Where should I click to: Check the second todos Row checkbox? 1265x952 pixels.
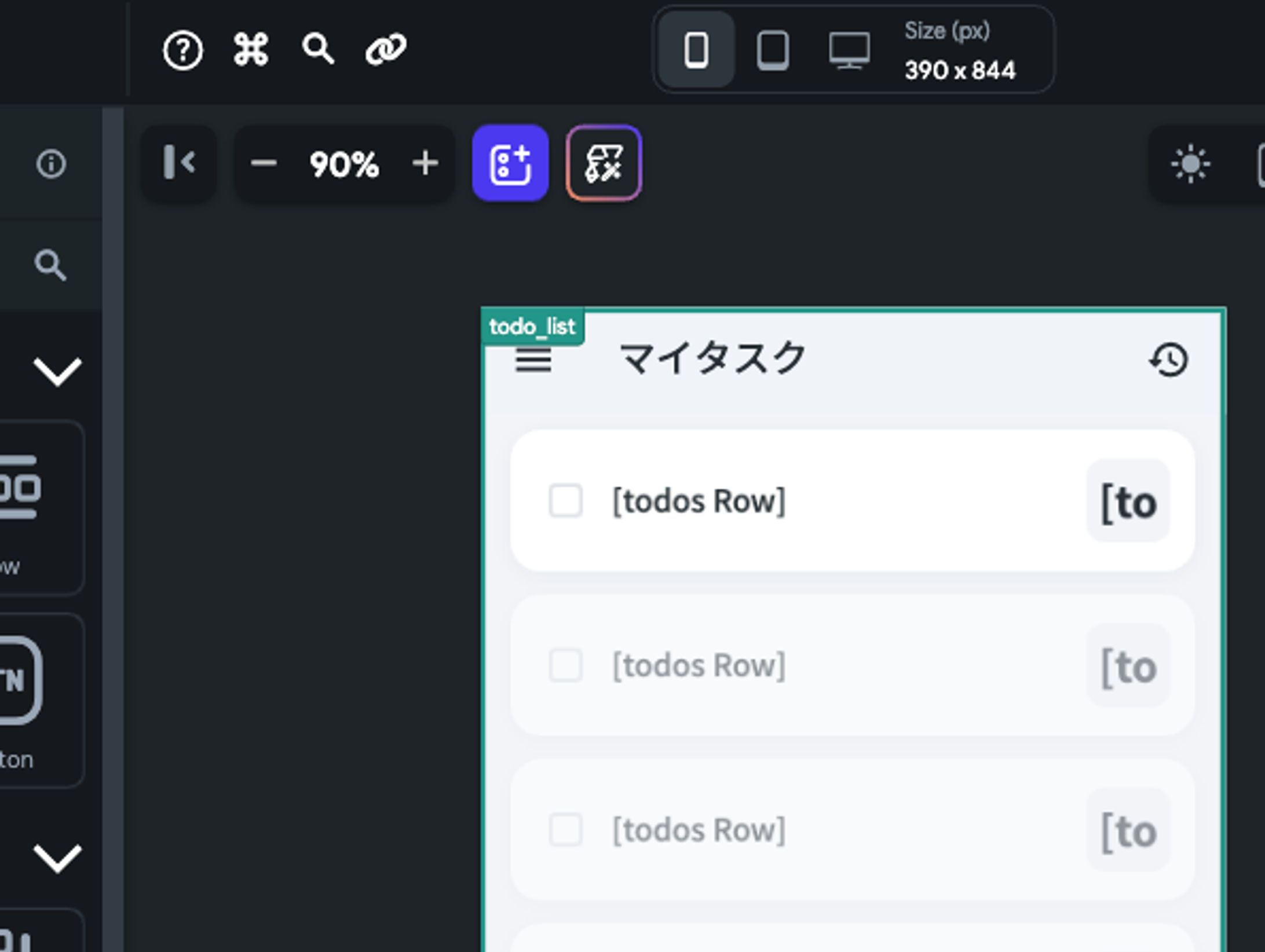click(x=565, y=665)
